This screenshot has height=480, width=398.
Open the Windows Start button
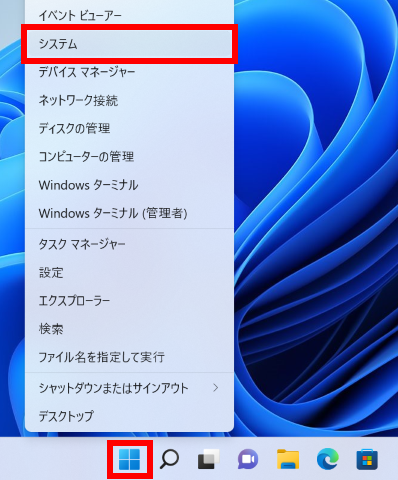pyautogui.click(x=129, y=459)
